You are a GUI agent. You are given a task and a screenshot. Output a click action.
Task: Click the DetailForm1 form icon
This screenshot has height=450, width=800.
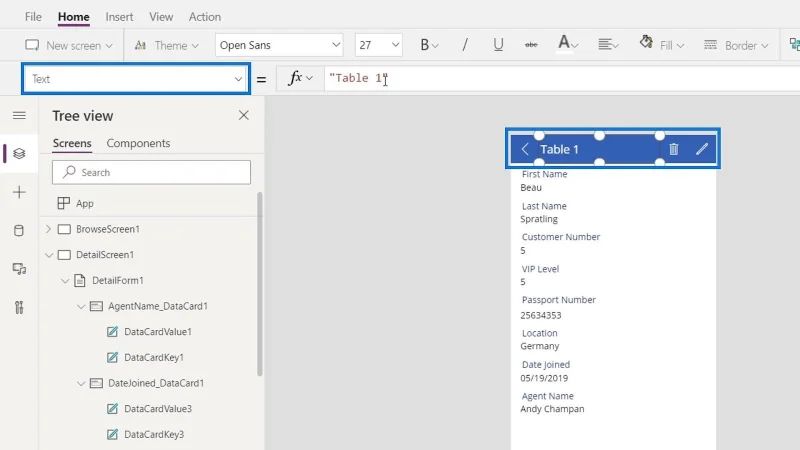click(80, 280)
